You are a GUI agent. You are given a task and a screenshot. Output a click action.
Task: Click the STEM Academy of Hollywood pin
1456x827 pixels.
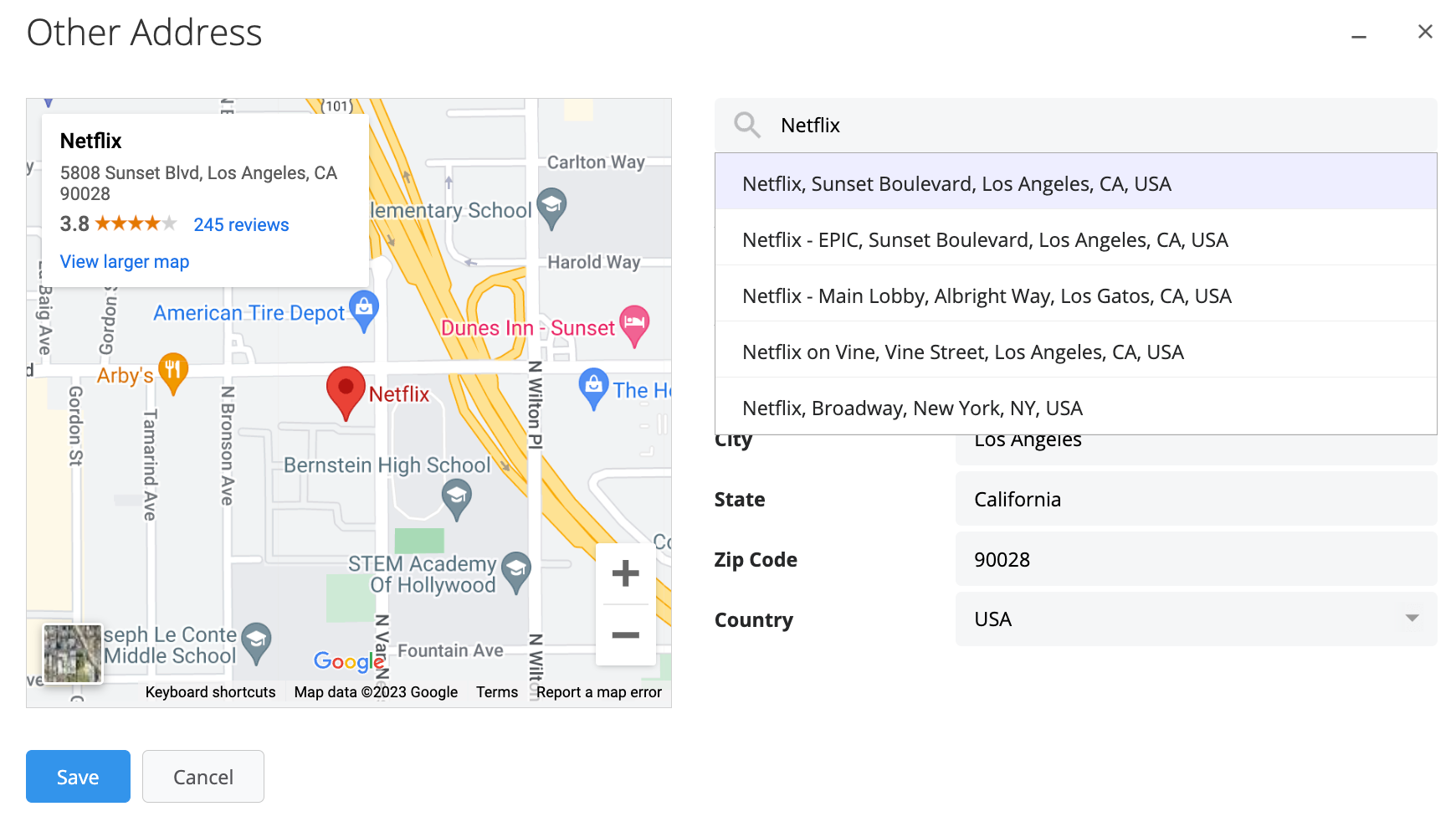tap(515, 573)
